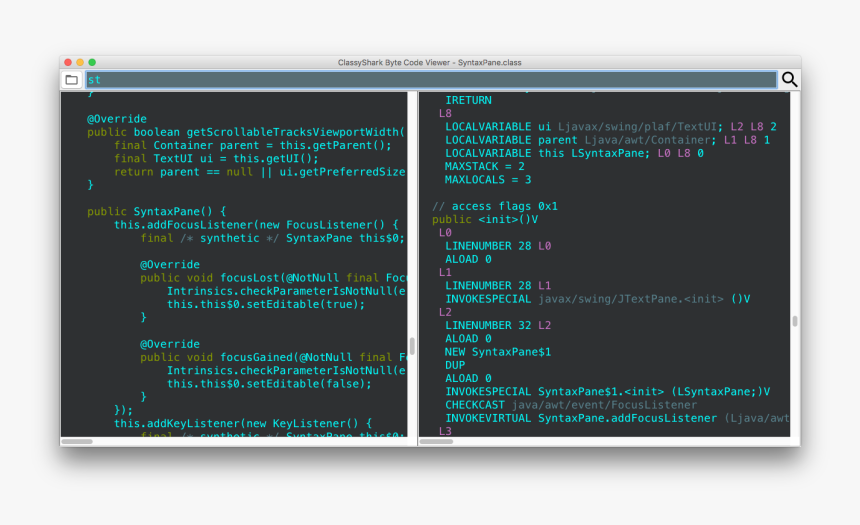Maximize window with the green button
This screenshot has width=860, height=525.
pos(92,63)
